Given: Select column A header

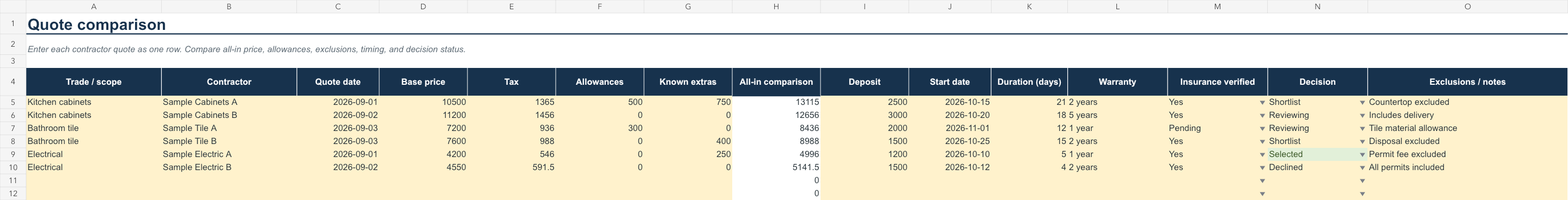Looking at the screenshot, I should click(x=94, y=6).
